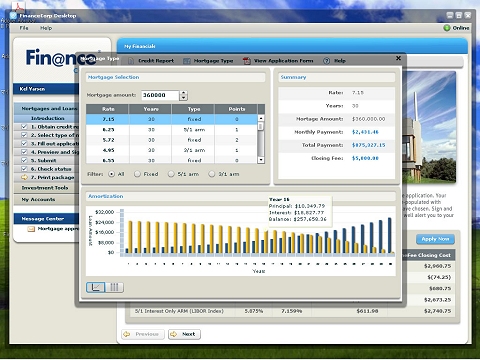Open the Credit Report document icon
Screen dimensions: 480x360
pyautogui.click(x=131, y=61)
